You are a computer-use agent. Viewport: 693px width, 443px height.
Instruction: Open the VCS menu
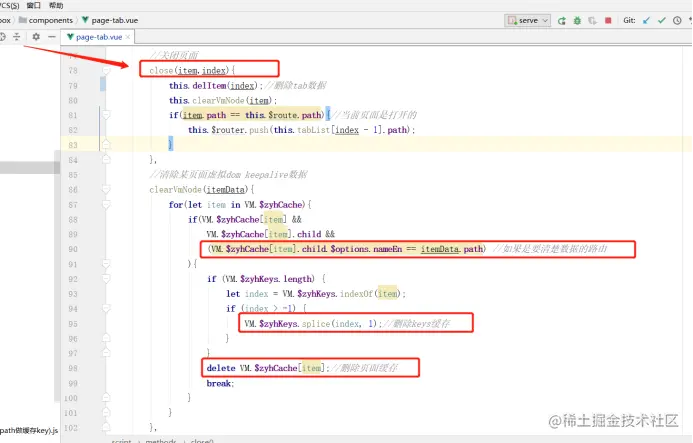10,5
